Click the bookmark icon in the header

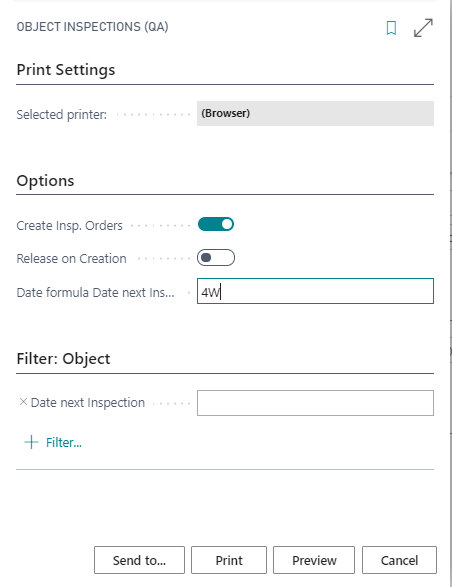coord(391,28)
